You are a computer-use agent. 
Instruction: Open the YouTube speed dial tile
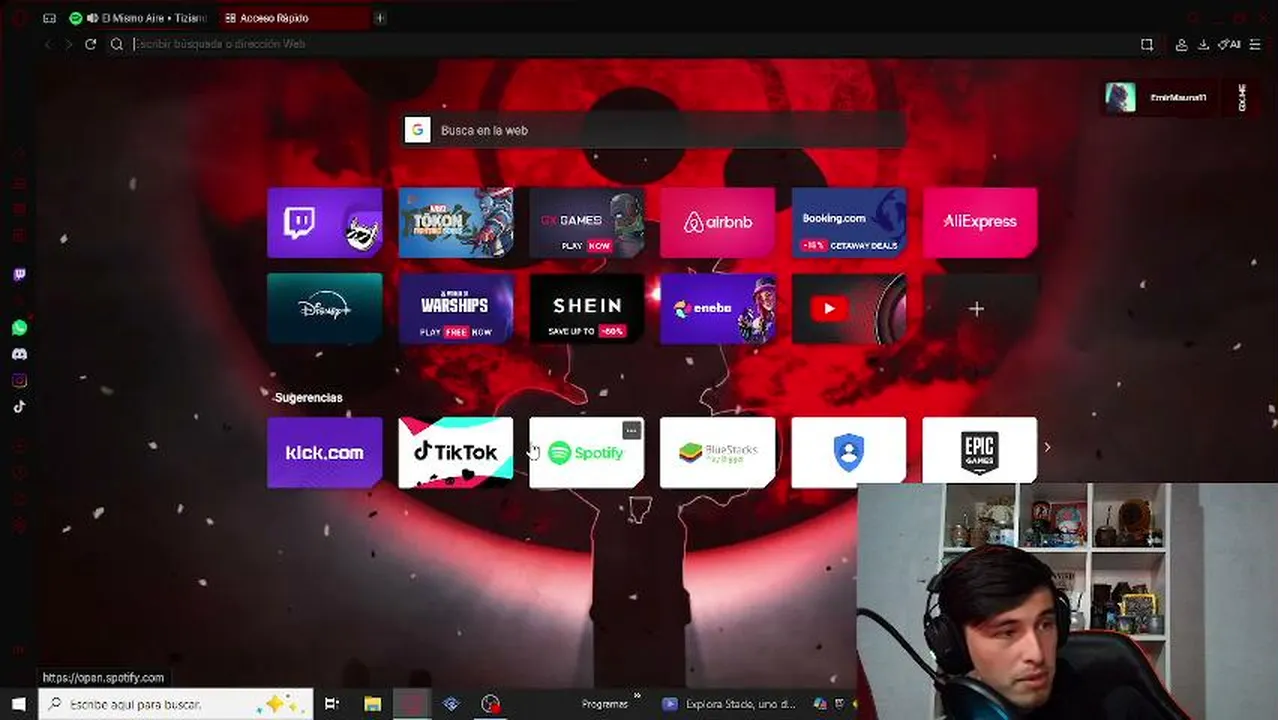pos(849,309)
